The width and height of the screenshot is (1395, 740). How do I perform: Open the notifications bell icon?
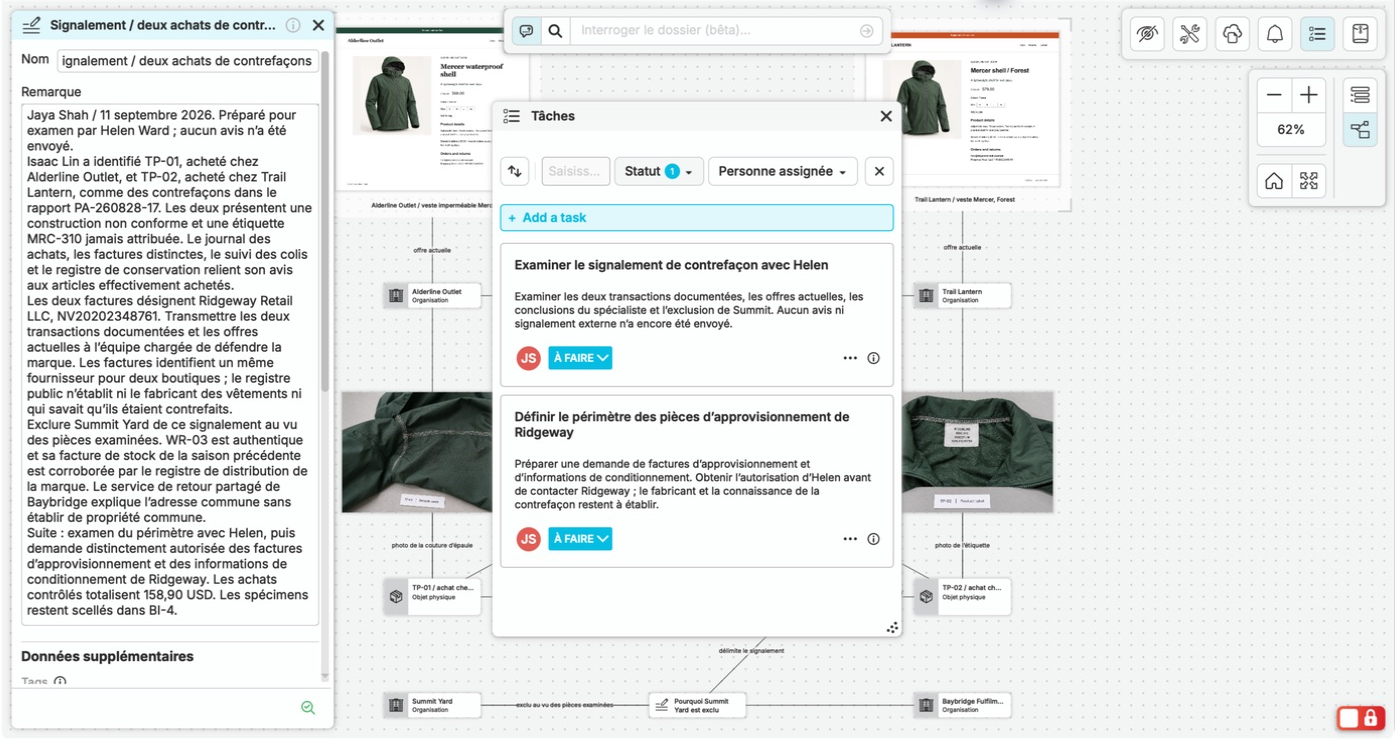pyautogui.click(x=1275, y=34)
